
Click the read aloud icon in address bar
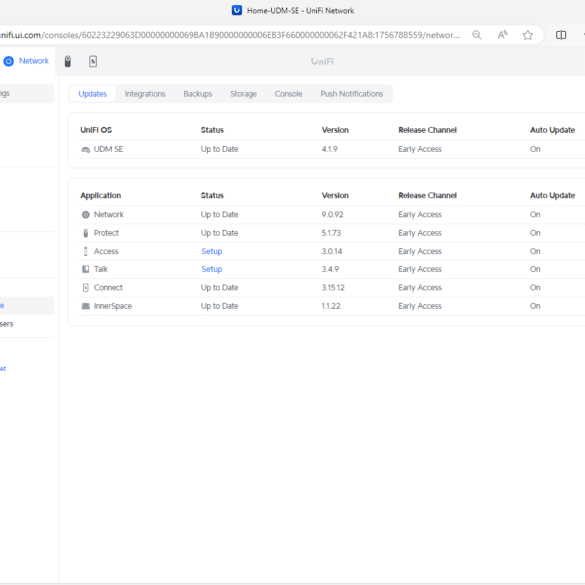(502, 35)
